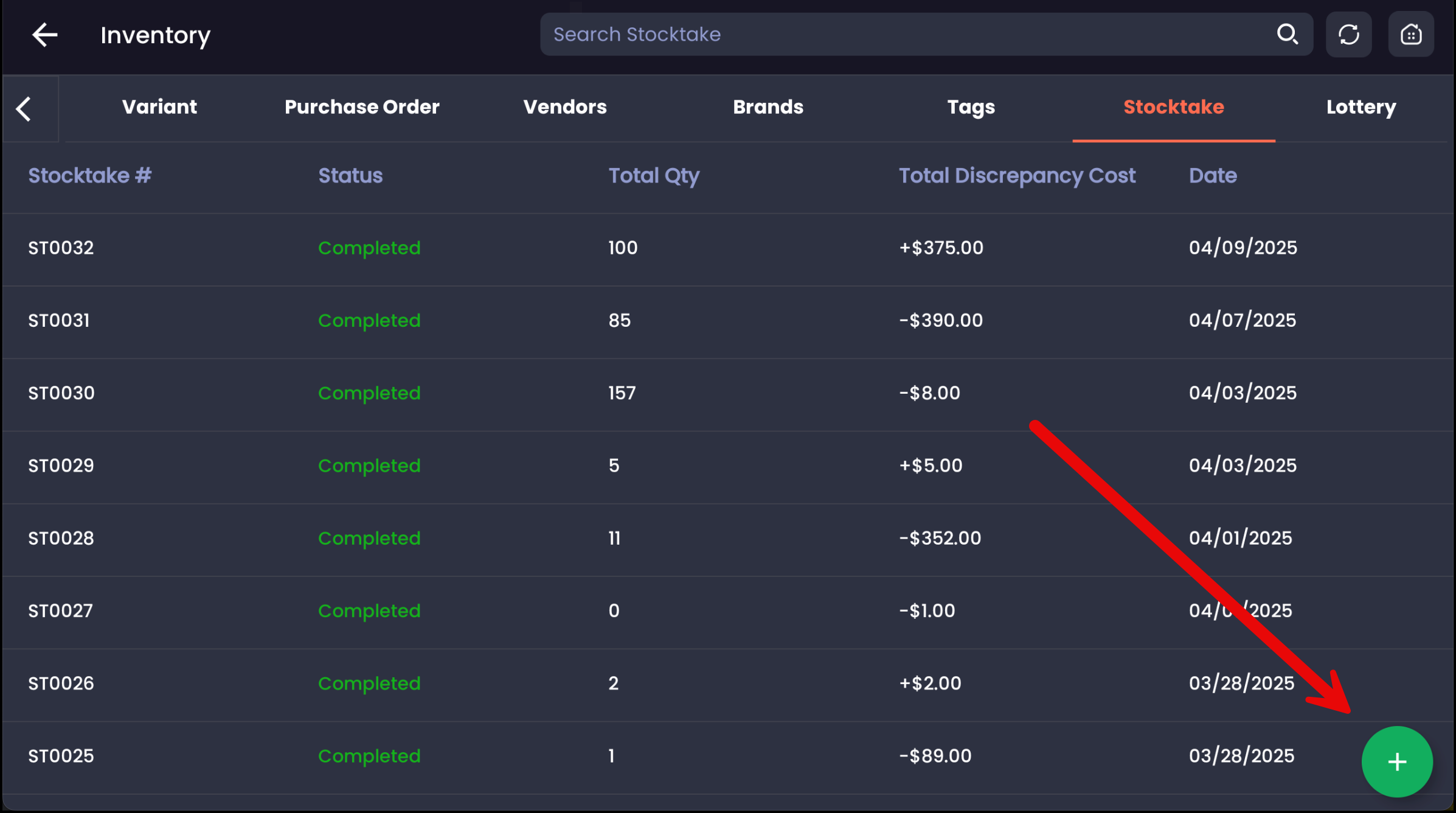Go to the Brands tab

tap(768, 107)
